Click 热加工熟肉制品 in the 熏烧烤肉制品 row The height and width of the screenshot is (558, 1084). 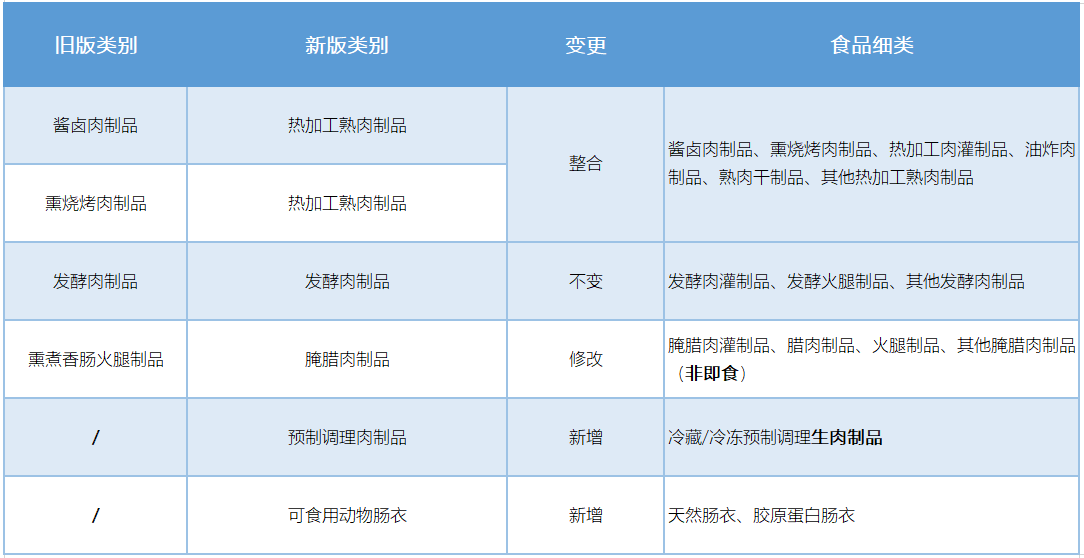click(347, 204)
